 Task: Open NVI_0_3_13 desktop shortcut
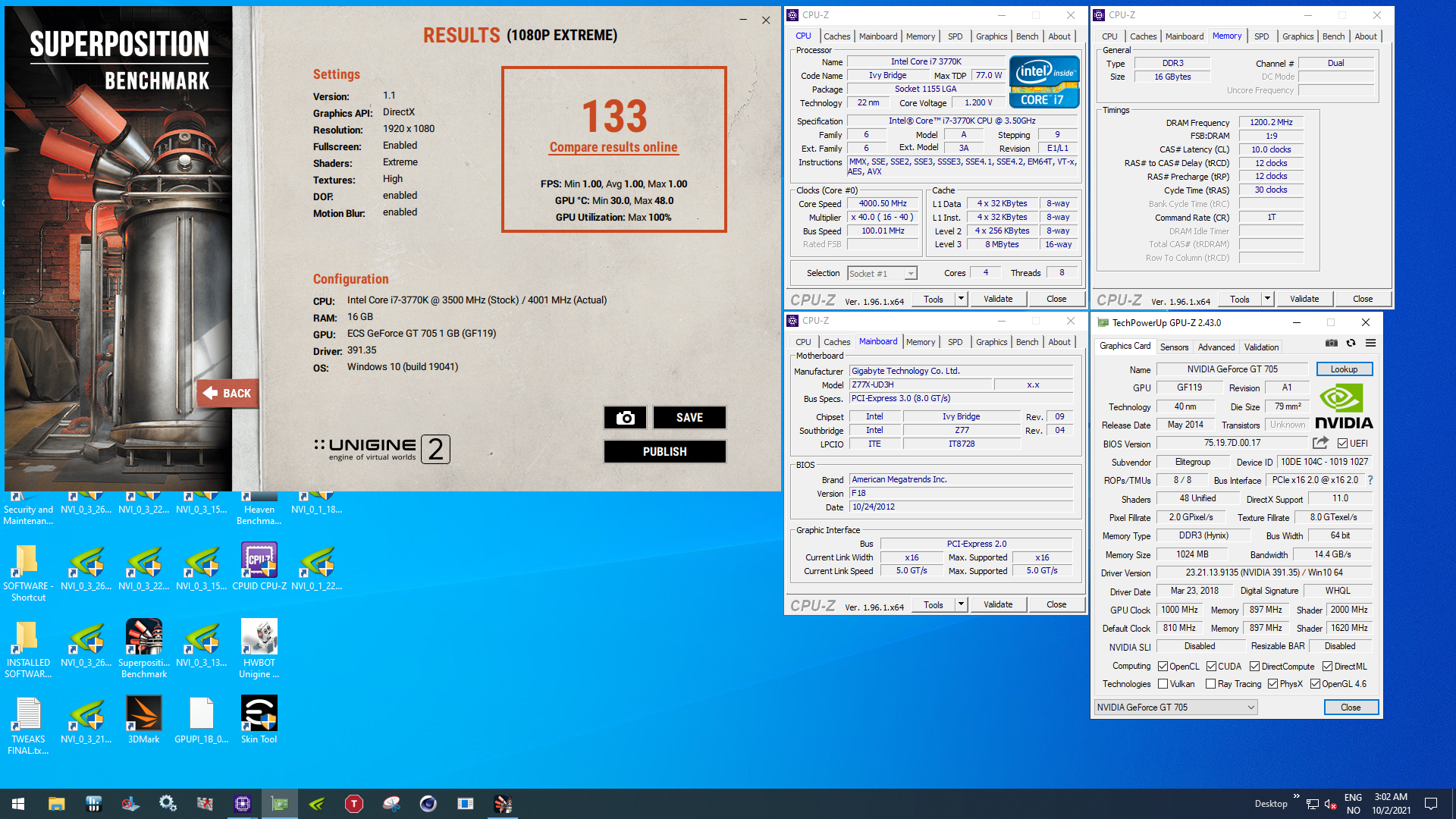202,643
